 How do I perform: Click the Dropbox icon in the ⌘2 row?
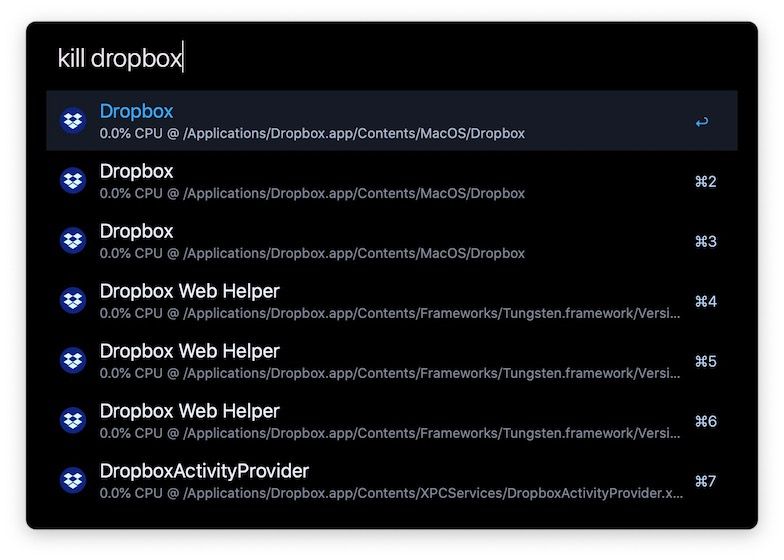coord(73,180)
